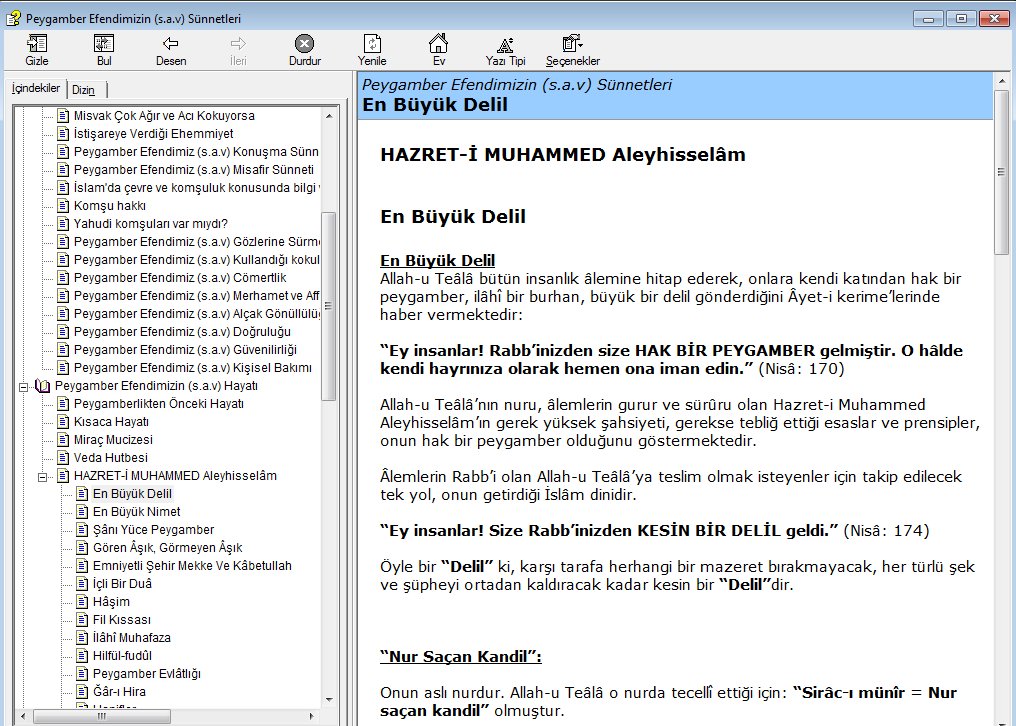Select the İçindekiler tab
This screenshot has width=1016, height=726.
click(x=35, y=89)
